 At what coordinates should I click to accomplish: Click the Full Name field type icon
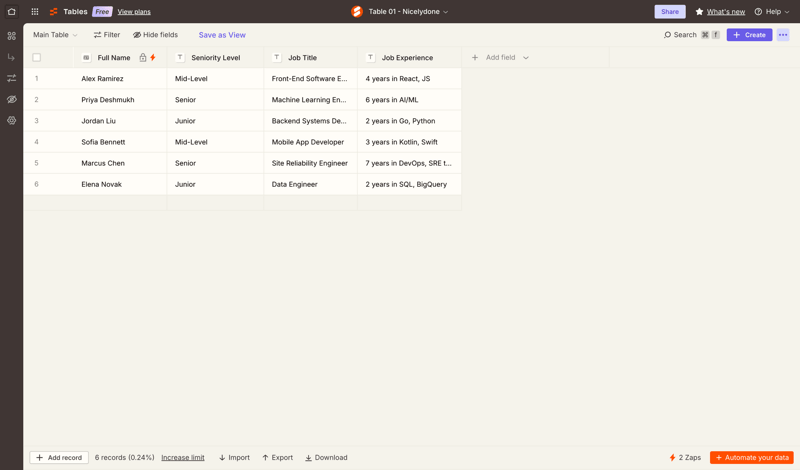tap(86, 57)
